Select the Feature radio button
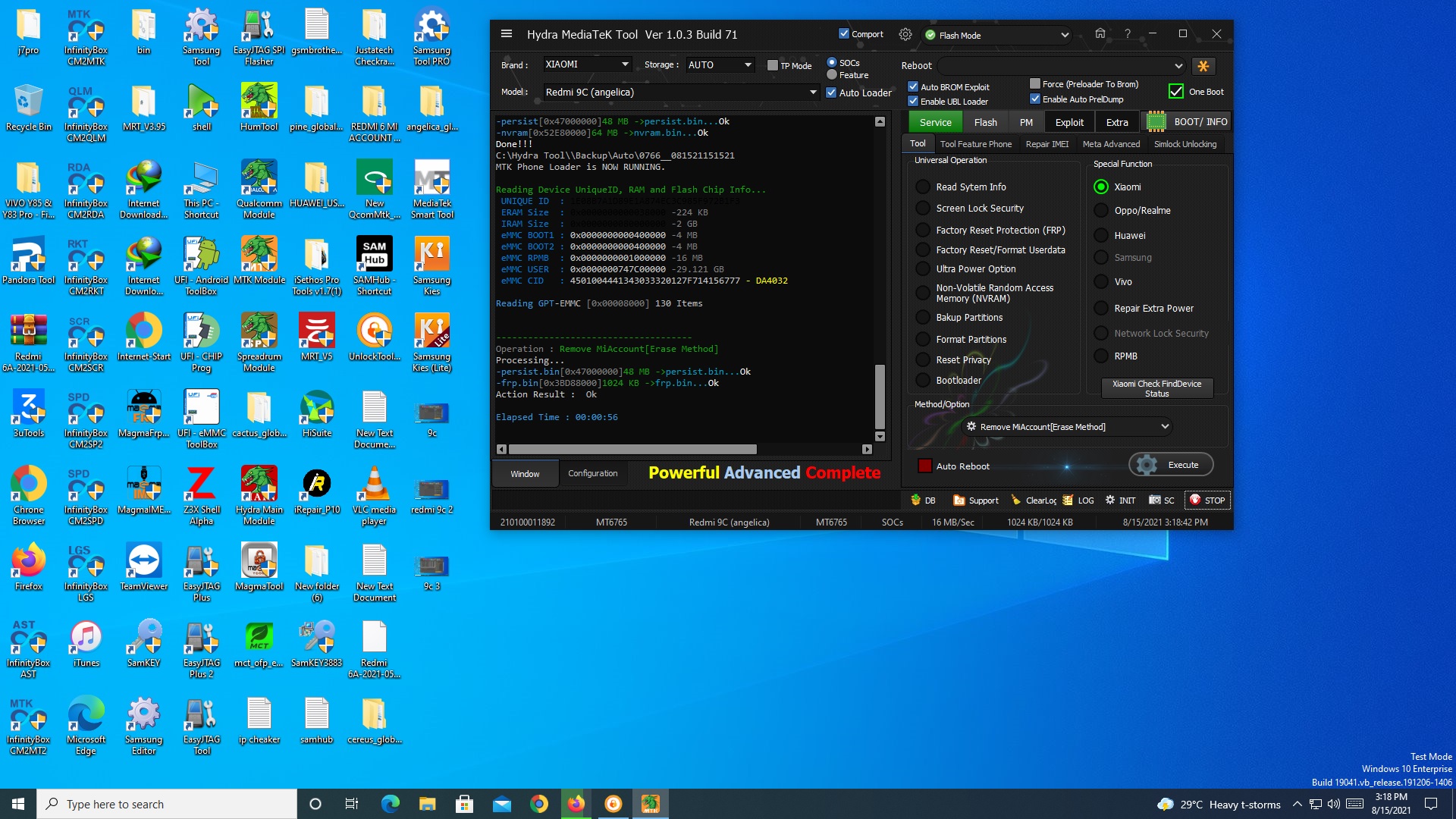This screenshot has width=1456, height=819. tap(832, 74)
